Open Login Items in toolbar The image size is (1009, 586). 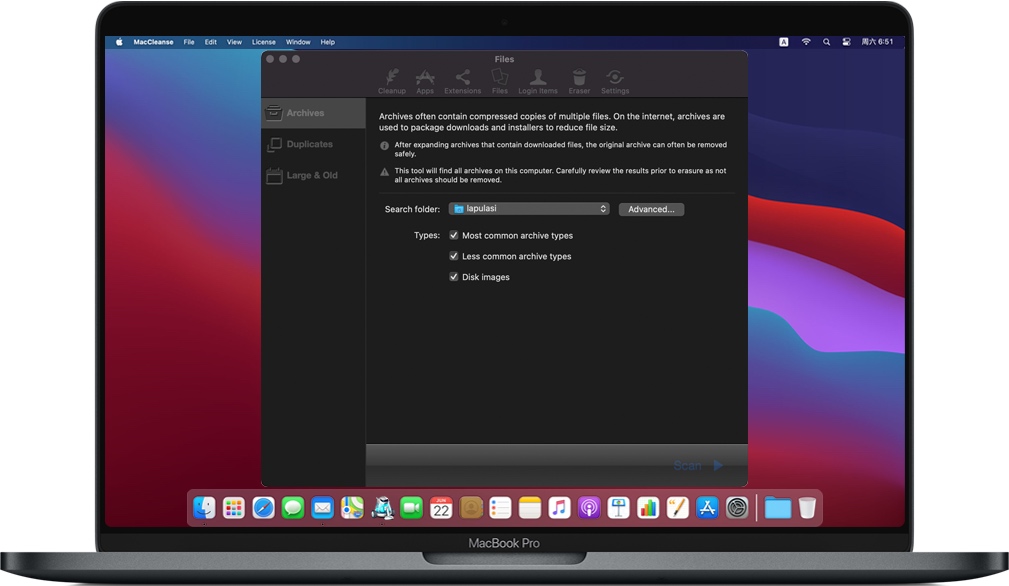coord(538,81)
